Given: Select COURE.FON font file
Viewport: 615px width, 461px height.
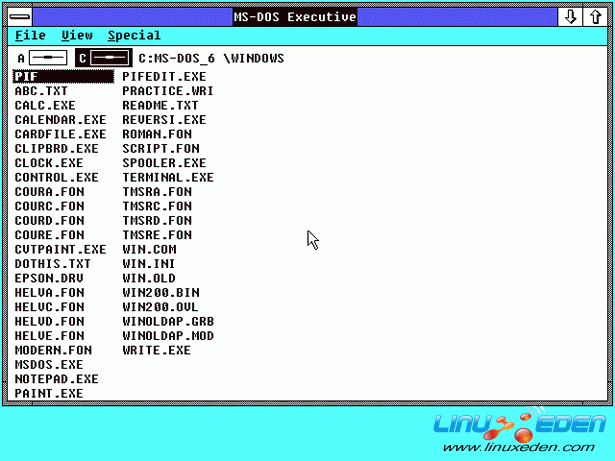Looking at the screenshot, I should point(49,235).
